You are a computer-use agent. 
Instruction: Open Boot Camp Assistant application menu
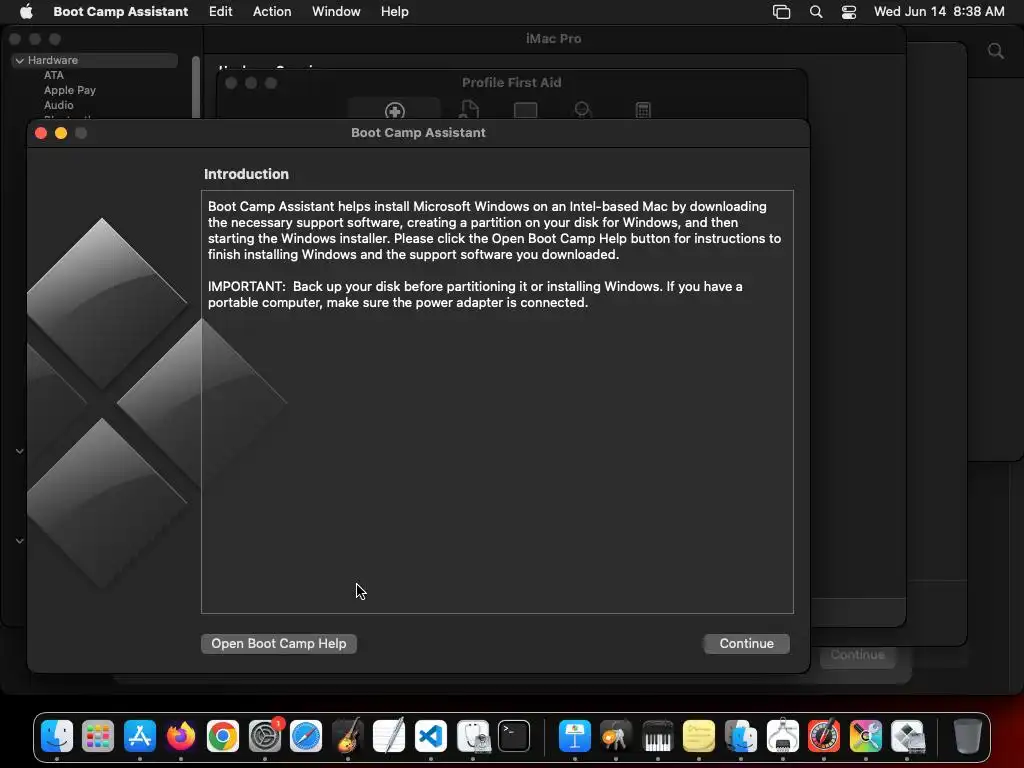point(121,11)
